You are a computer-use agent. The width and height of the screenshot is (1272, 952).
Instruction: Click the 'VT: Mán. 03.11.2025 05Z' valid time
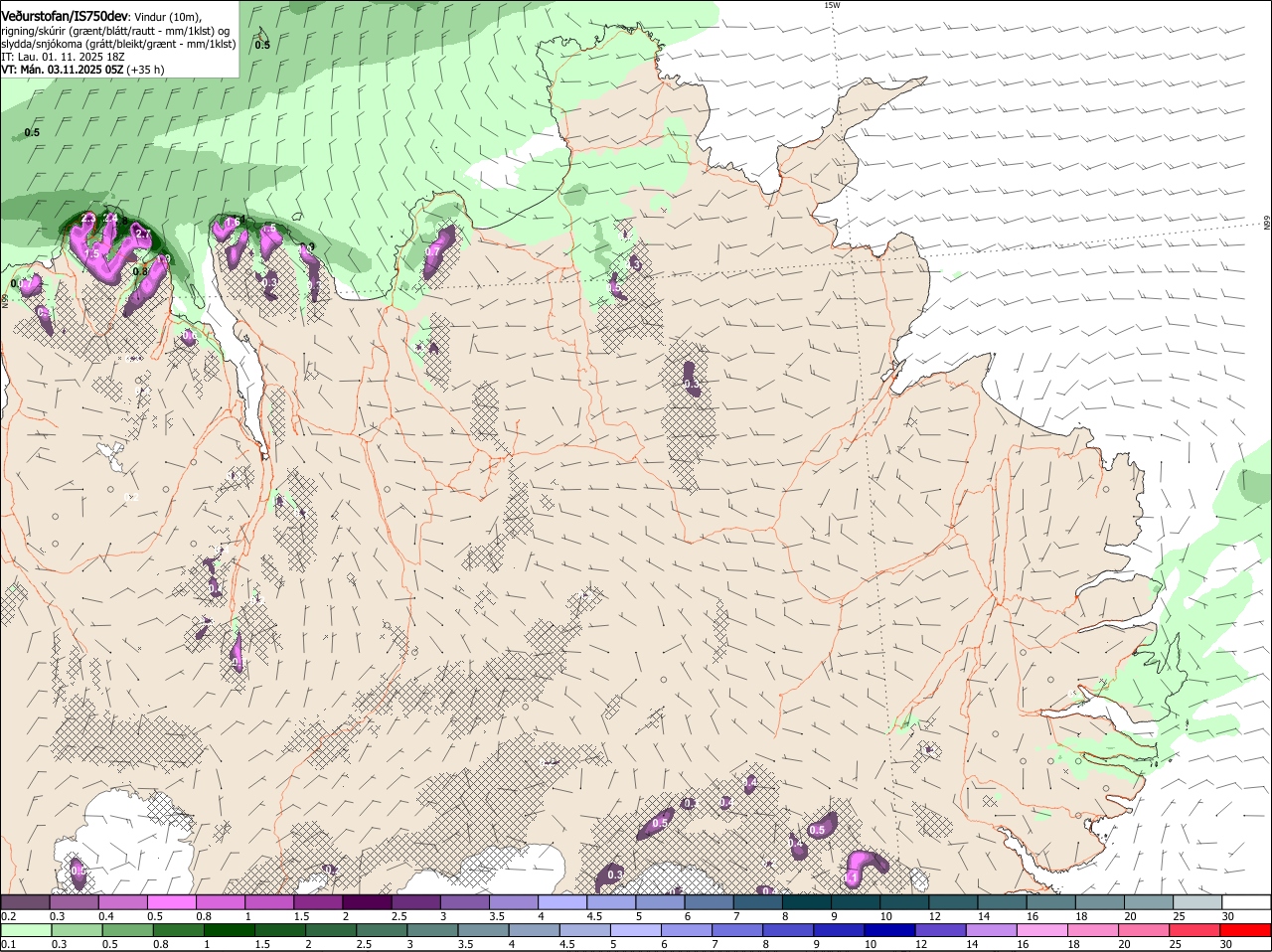click(x=62, y=70)
